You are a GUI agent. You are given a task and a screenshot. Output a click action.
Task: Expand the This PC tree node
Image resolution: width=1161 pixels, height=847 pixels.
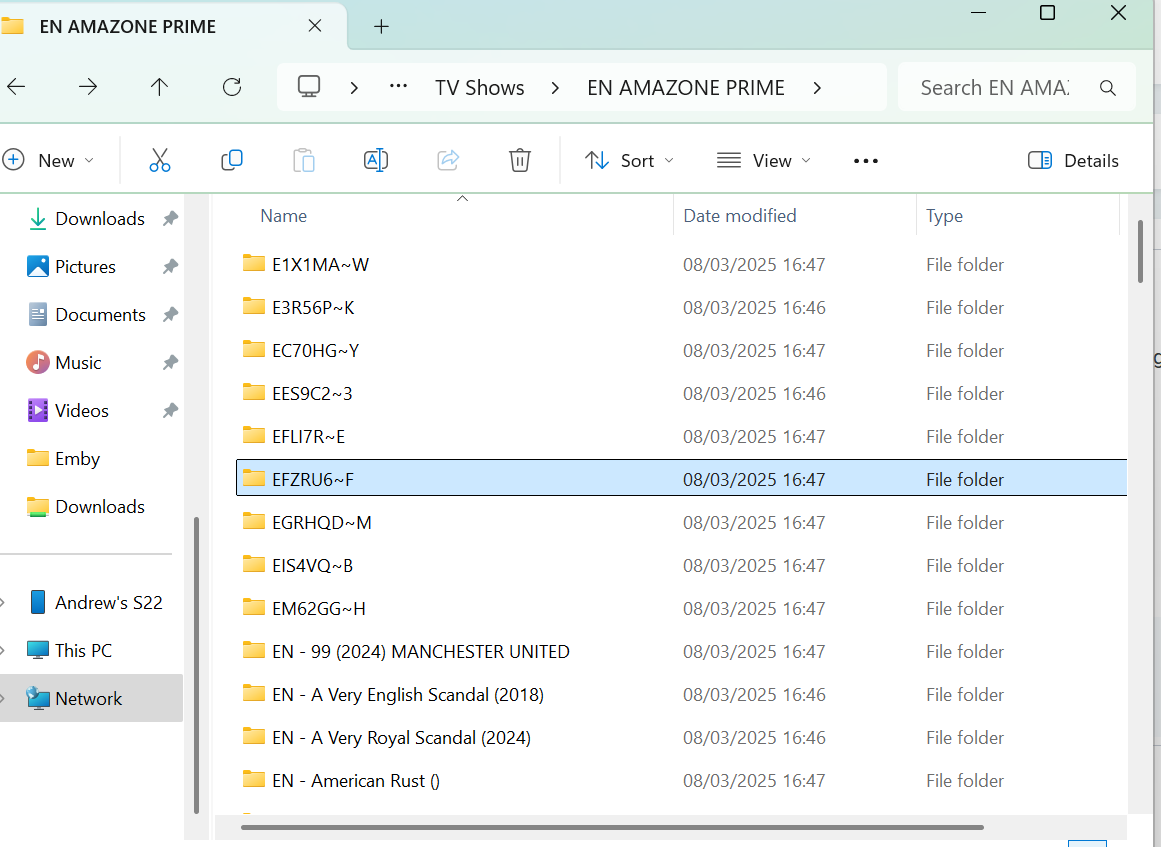tap(4, 651)
